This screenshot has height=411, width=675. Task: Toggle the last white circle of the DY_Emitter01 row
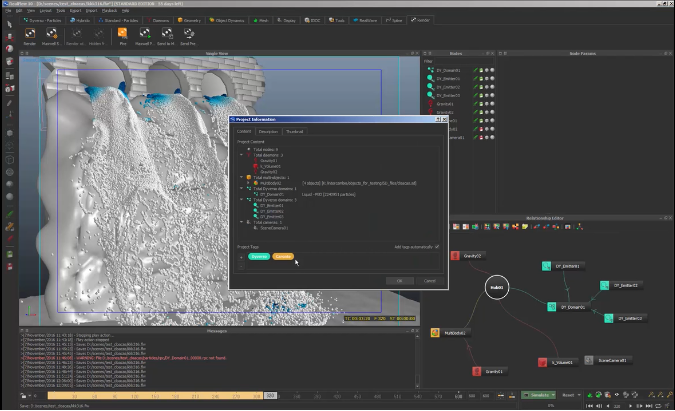pyautogui.click(x=492, y=78)
